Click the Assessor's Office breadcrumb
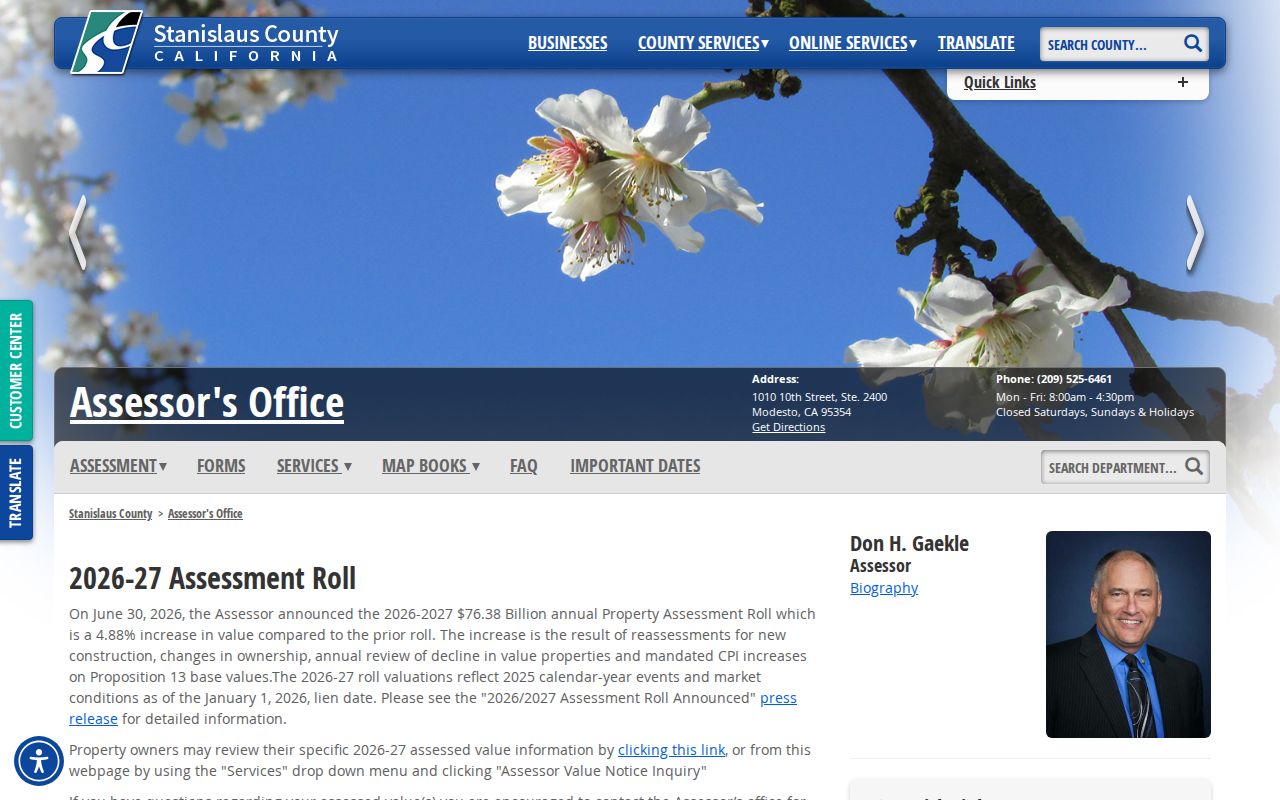 pyautogui.click(x=205, y=514)
